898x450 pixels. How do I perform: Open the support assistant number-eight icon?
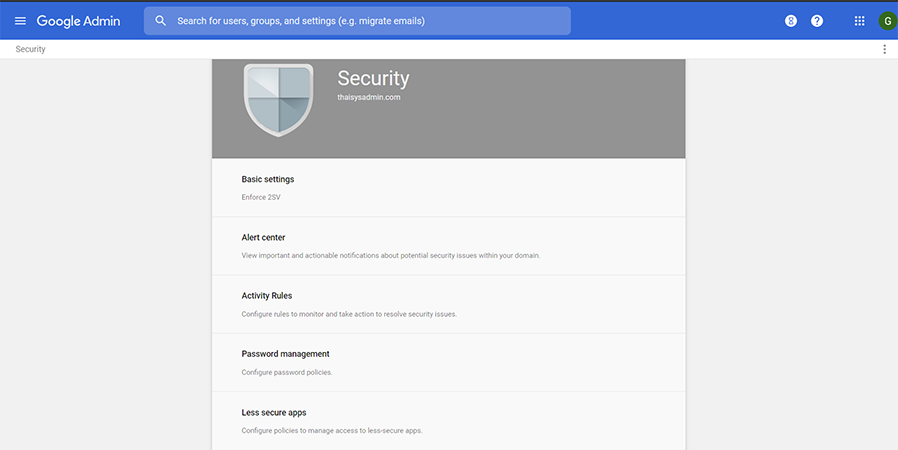[791, 21]
